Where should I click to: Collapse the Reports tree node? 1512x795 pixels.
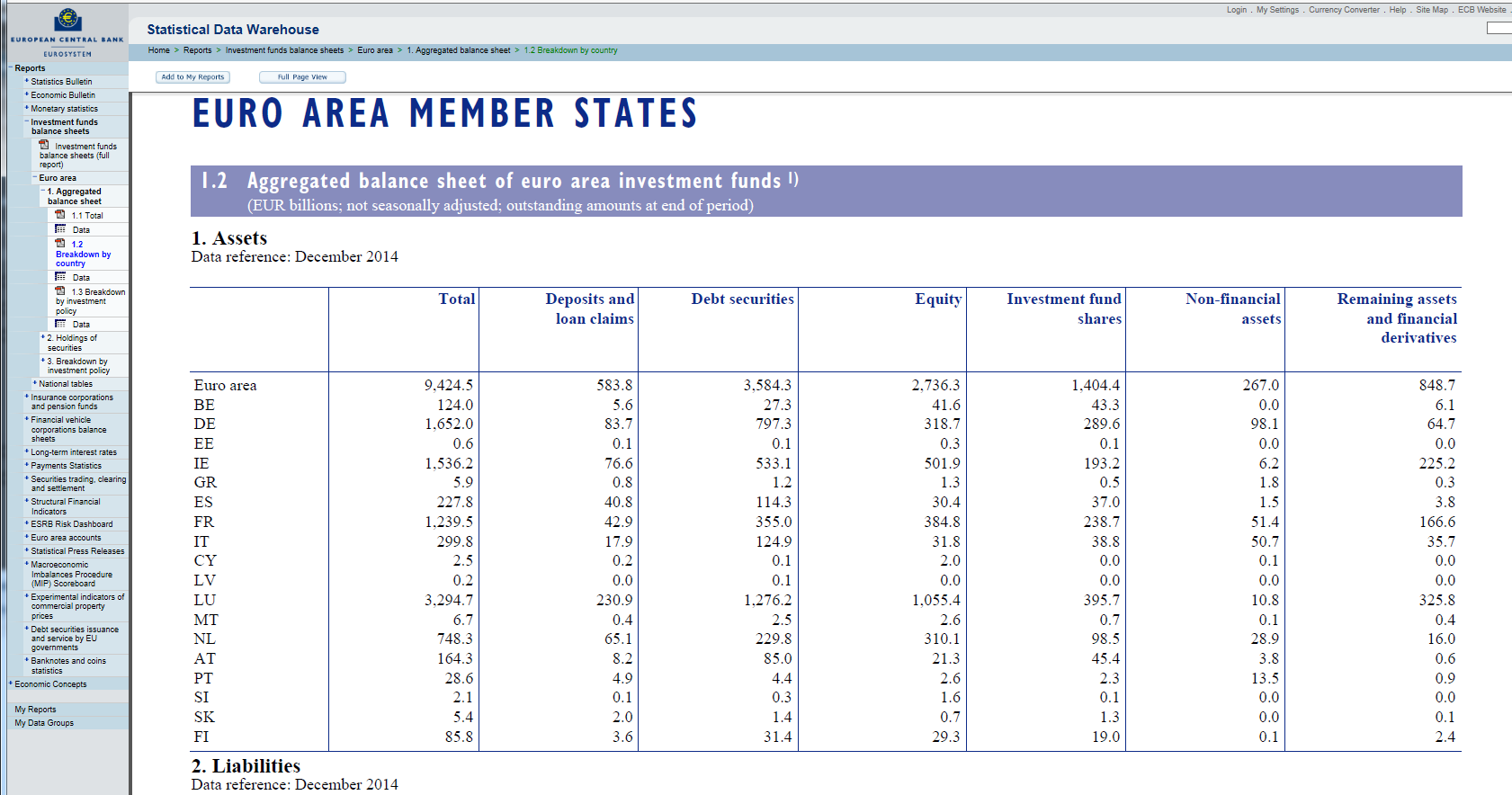[x=11, y=68]
